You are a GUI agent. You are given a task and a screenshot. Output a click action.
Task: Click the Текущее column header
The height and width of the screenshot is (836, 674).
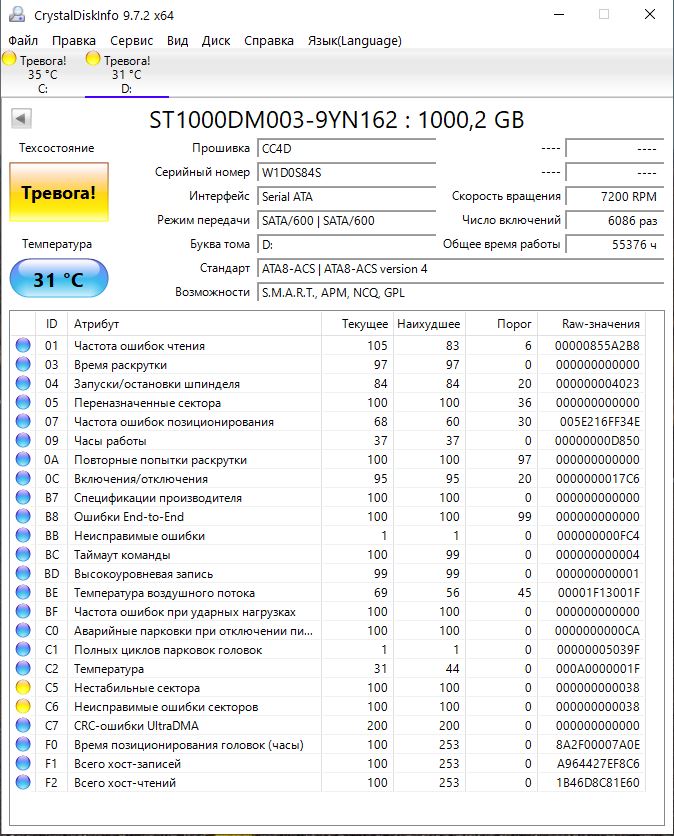point(357,324)
